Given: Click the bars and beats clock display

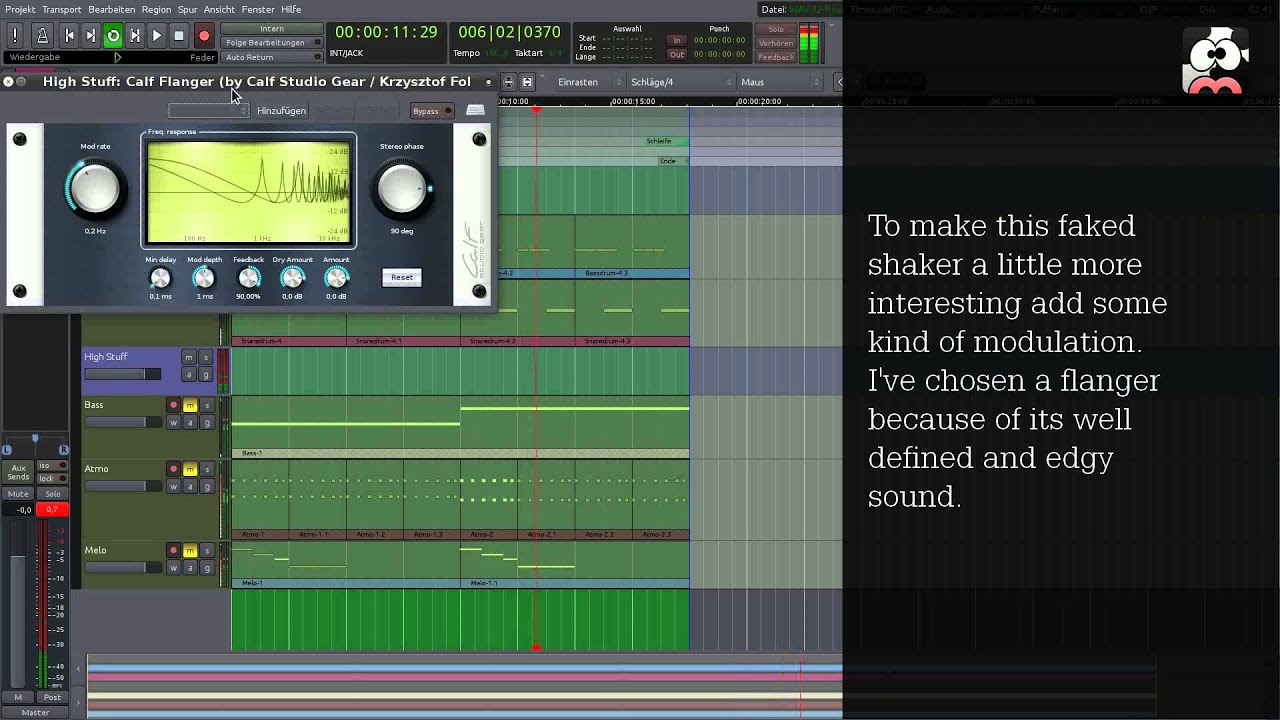Looking at the screenshot, I should (x=509, y=33).
